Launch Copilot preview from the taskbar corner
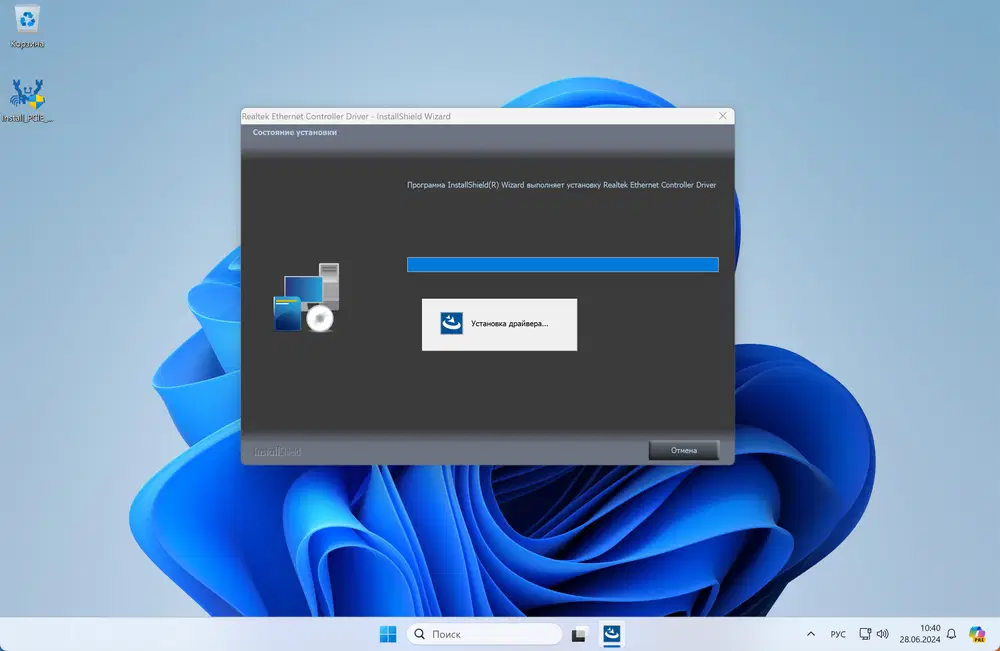Viewport: 1000px width, 651px height. (x=977, y=634)
